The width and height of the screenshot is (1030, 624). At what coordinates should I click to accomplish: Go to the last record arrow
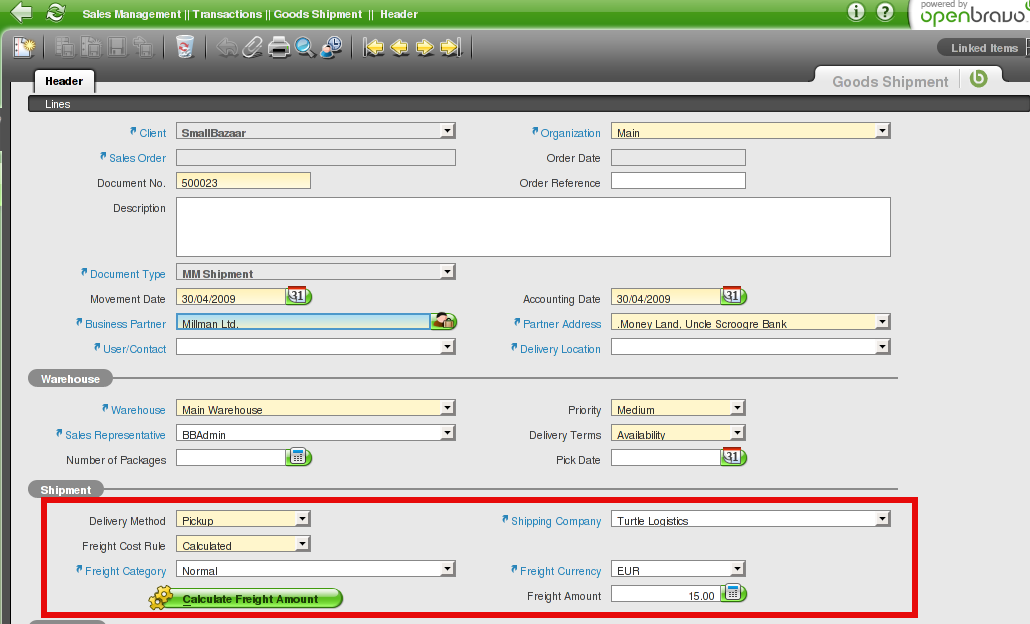point(450,47)
